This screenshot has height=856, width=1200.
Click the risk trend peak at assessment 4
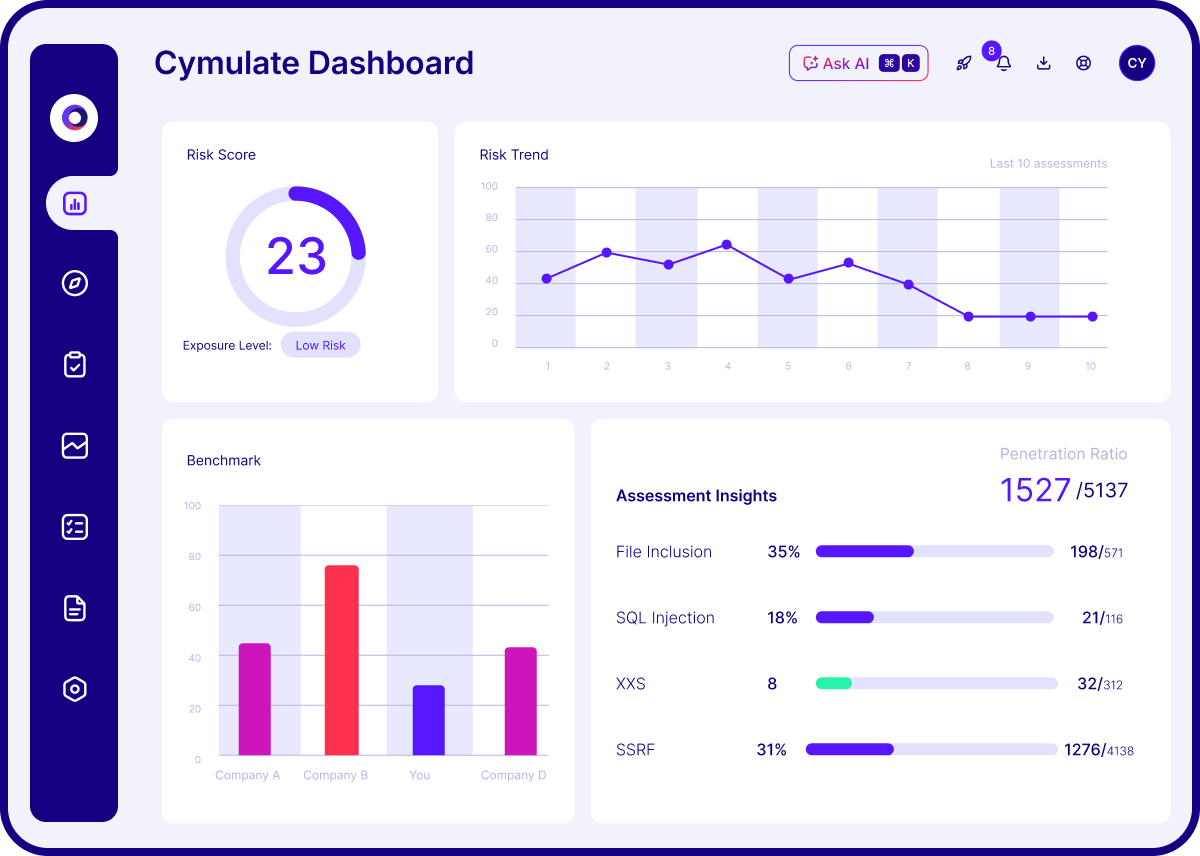(x=727, y=245)
